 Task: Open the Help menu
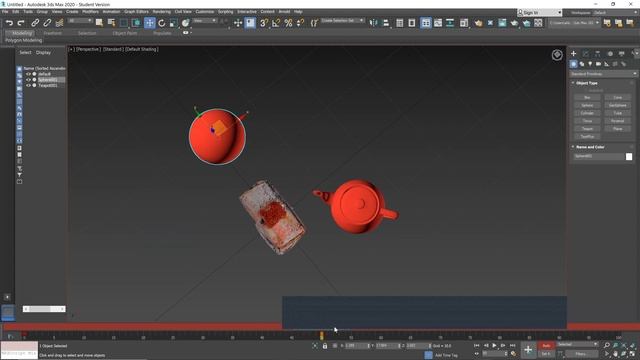(298, 12)
